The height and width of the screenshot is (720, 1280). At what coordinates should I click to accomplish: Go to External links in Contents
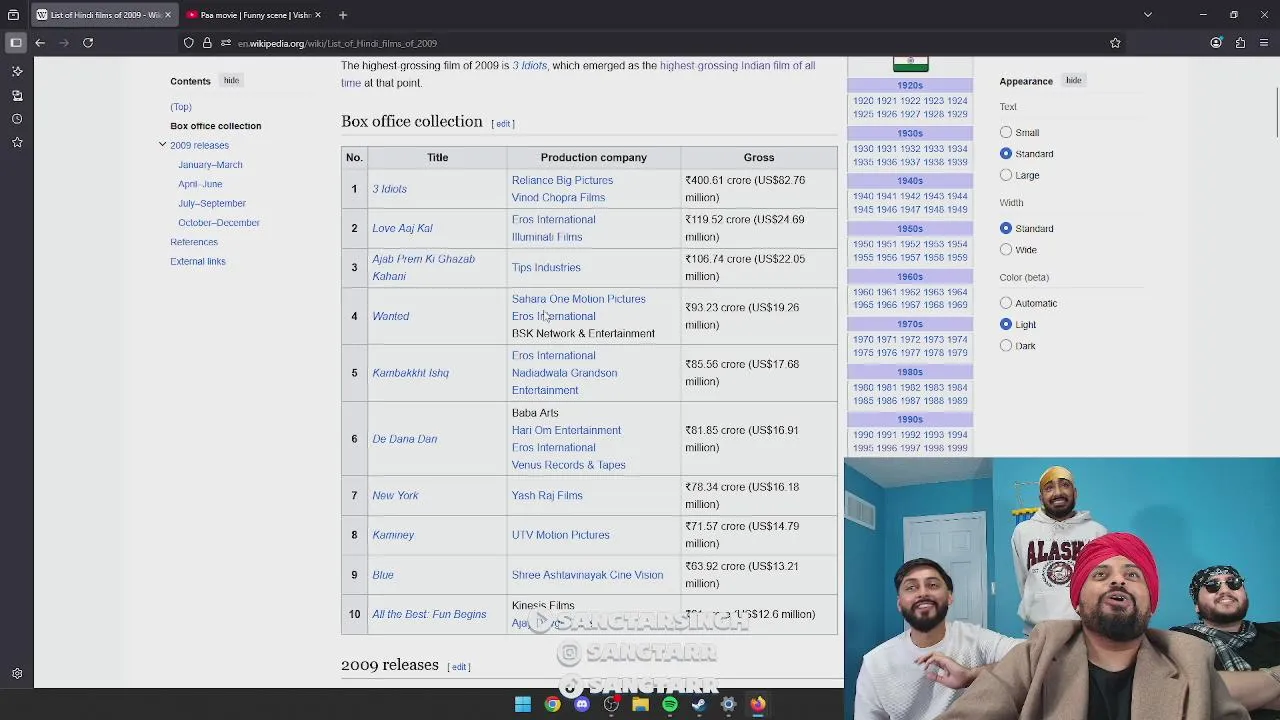198,261
